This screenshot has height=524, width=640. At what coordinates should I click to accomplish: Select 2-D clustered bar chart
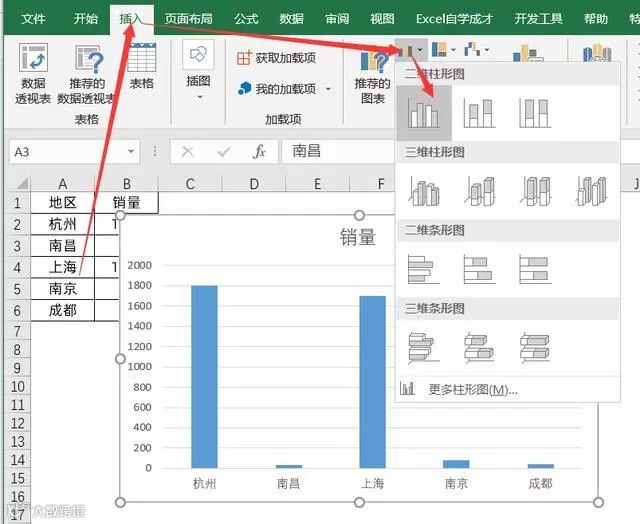[x=424, y=269]
